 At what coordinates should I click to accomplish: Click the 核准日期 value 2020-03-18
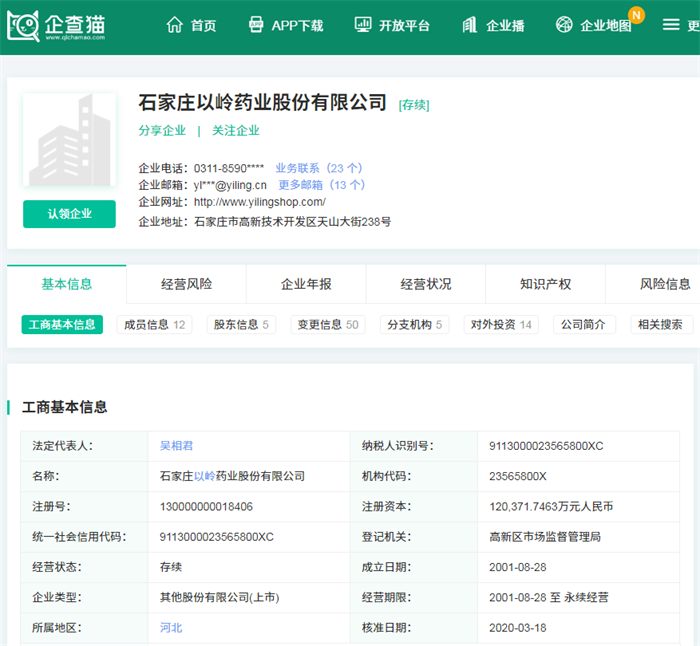517,628
